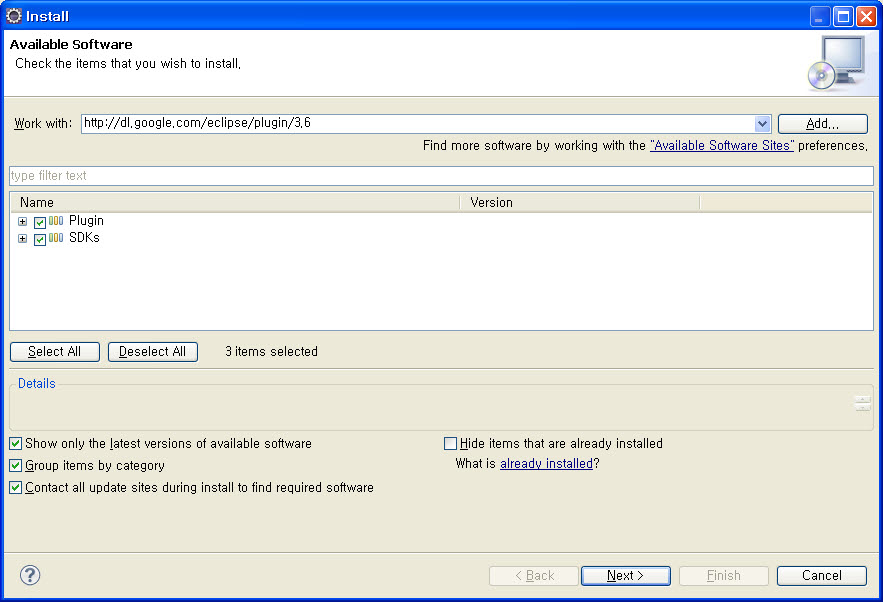The image size is (883, 602).
Task: Toggle Show only the latest versions option
Action: (x=15, y=443)
